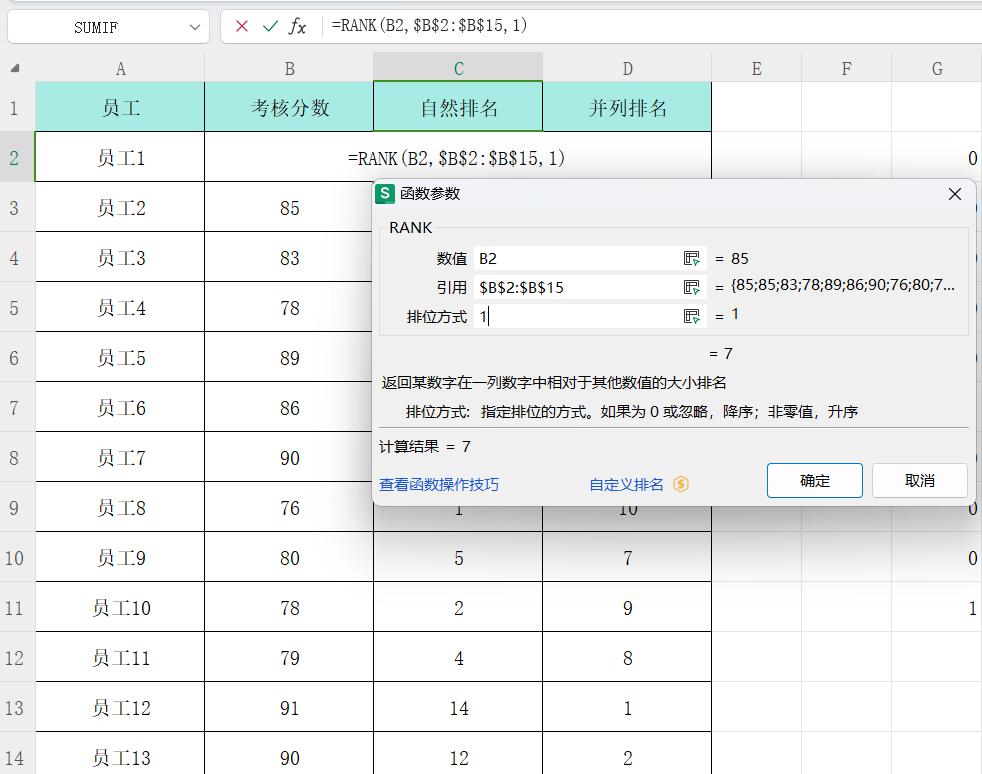982x774 pixels.
Task: Click score 80 for 员工9
Action: coord(289,558)
